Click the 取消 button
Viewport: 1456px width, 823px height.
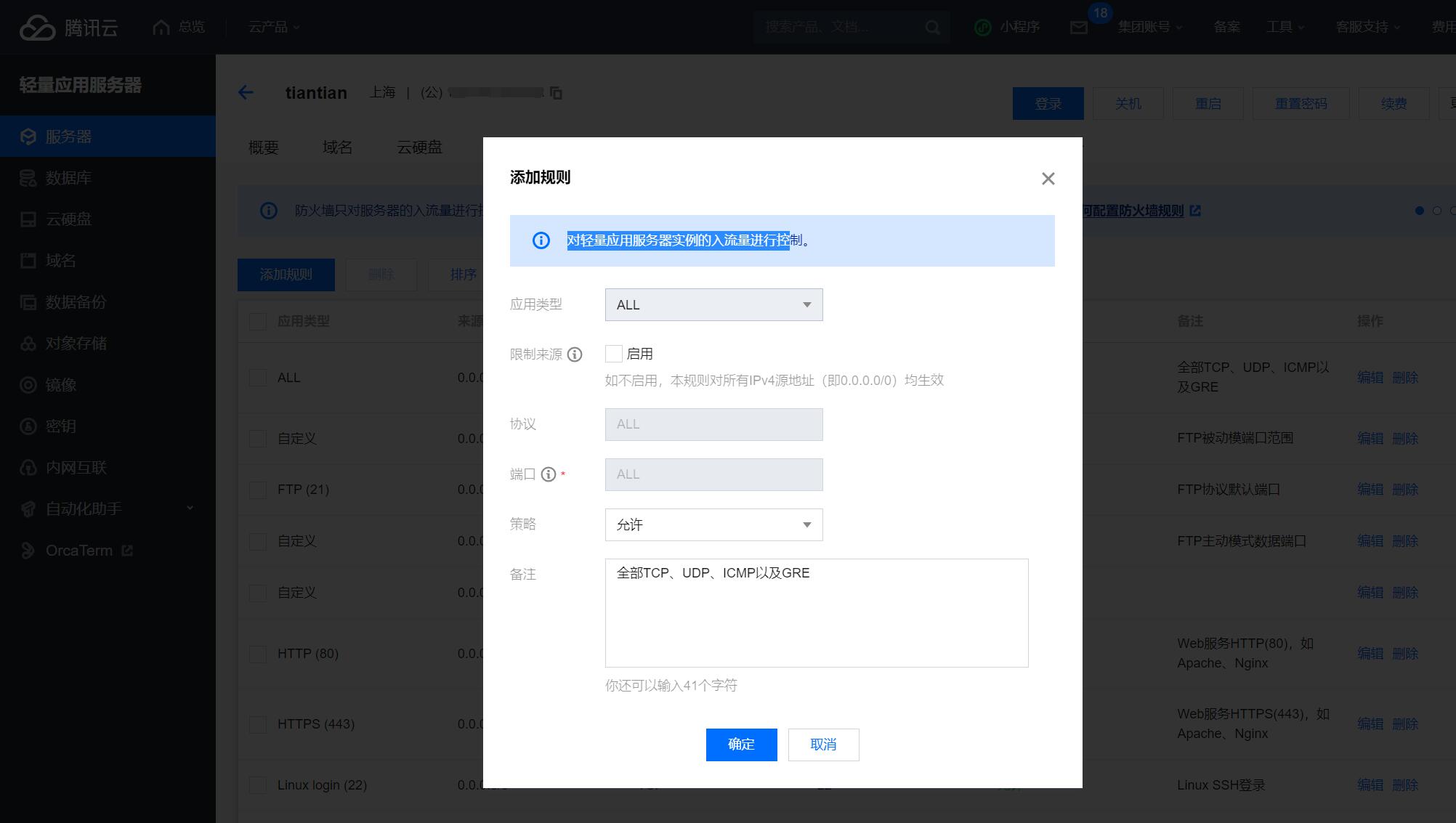[823, 745]
